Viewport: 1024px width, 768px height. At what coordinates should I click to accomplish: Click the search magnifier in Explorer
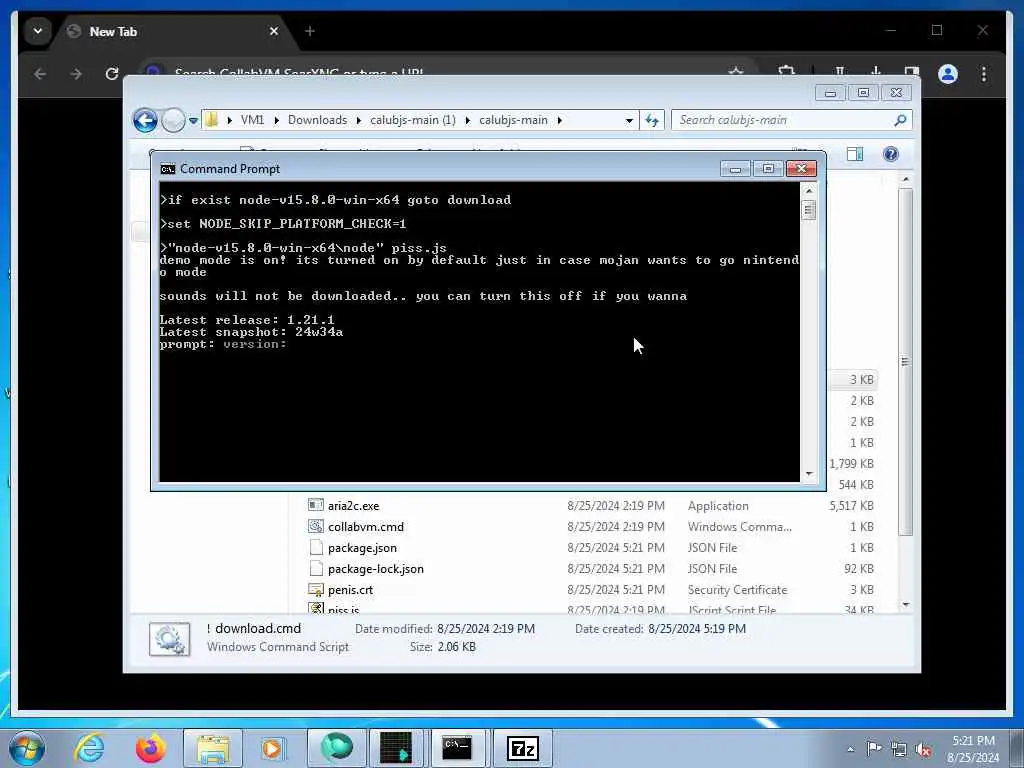[900, 120]
